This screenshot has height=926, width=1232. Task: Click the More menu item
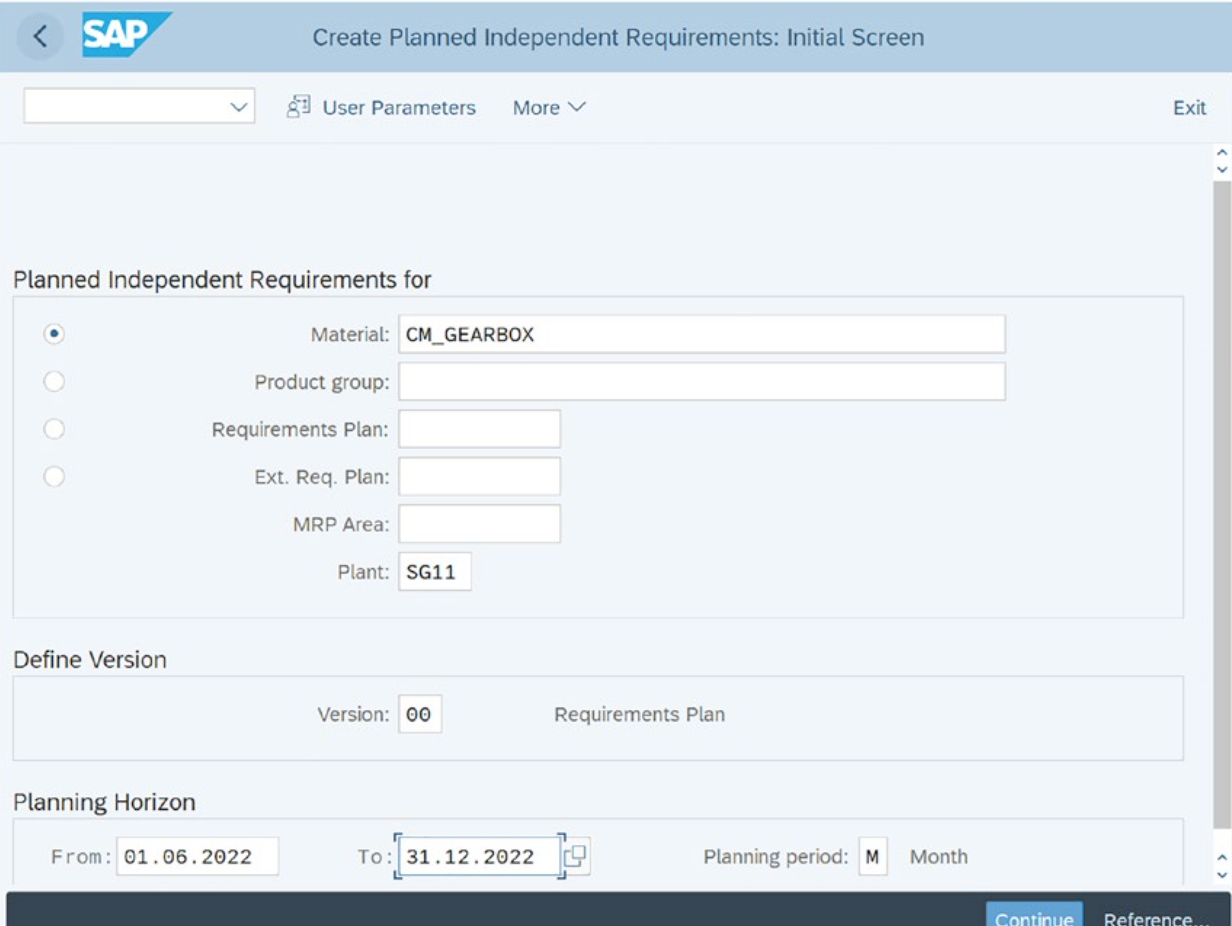tap(546, 107)
